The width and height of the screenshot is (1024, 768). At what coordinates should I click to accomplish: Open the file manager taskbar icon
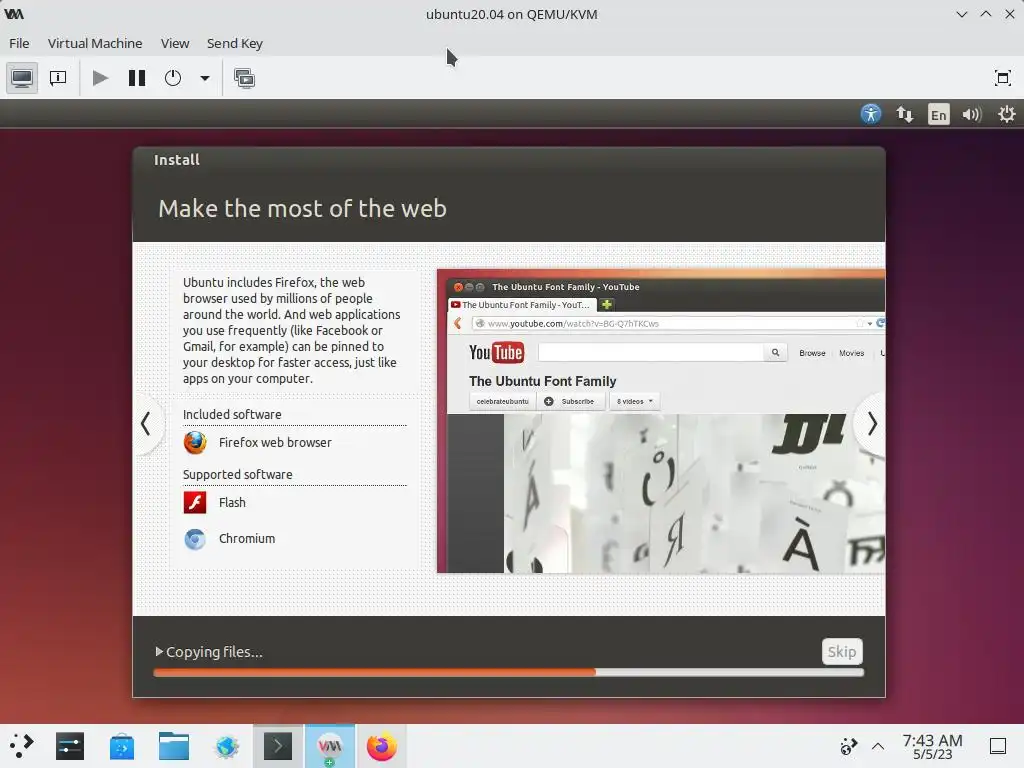174,746
